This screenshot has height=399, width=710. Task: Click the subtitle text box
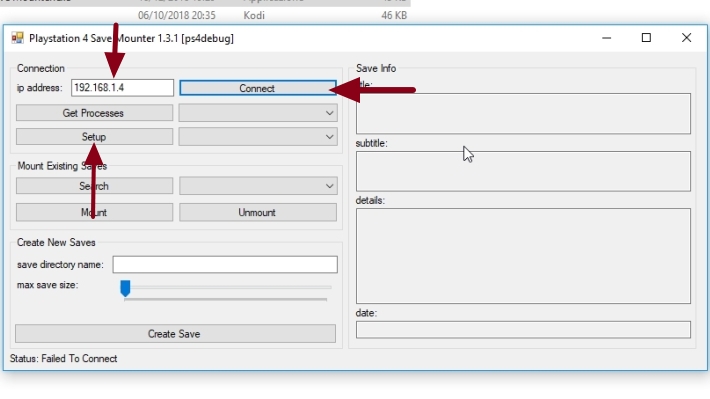(x=523, y=171)
